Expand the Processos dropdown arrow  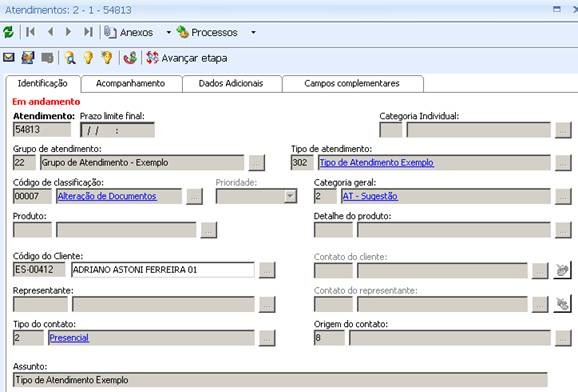pyautogui.click(x=253, y=32)
